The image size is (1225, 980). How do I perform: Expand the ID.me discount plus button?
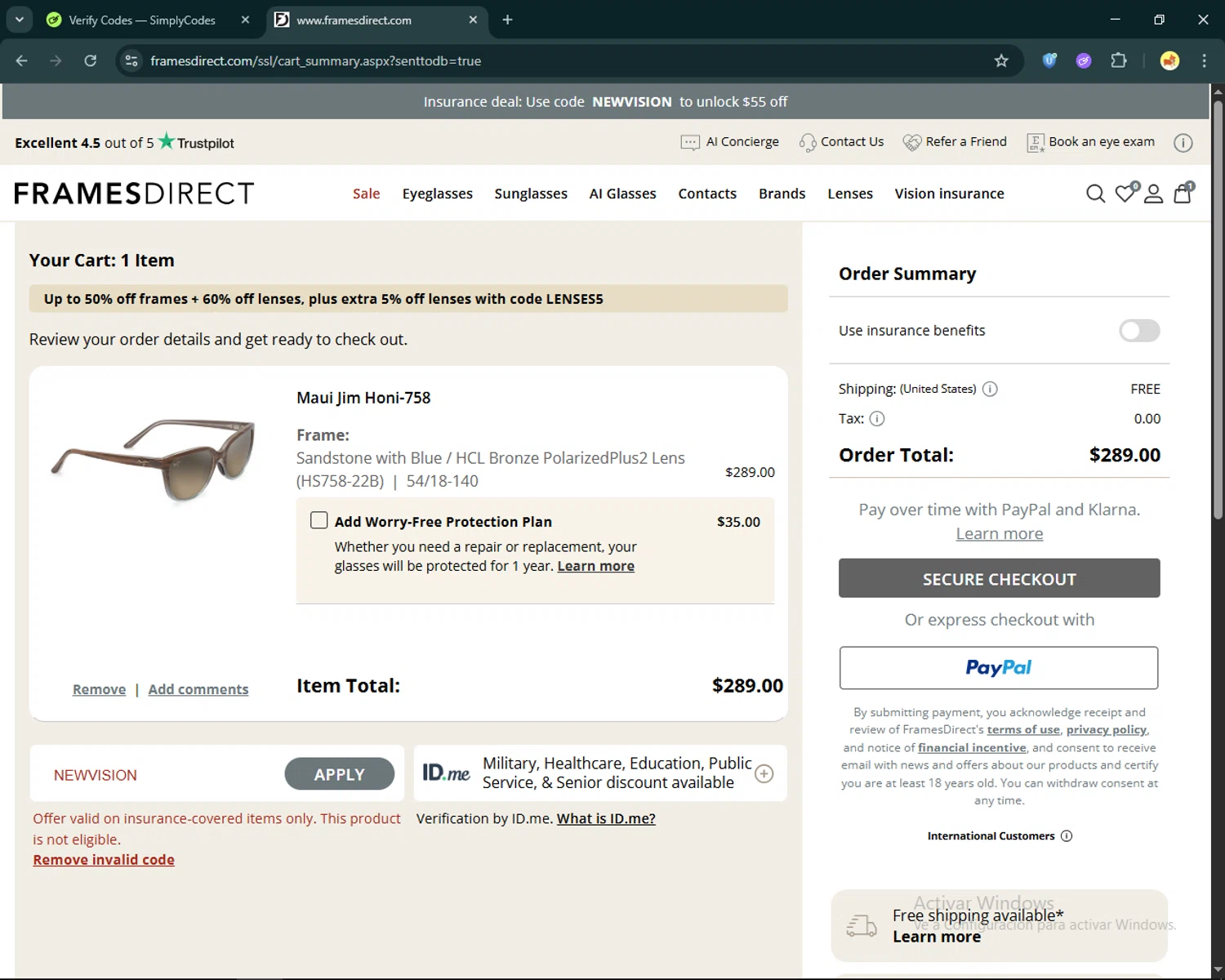click(x=764, y=774)
